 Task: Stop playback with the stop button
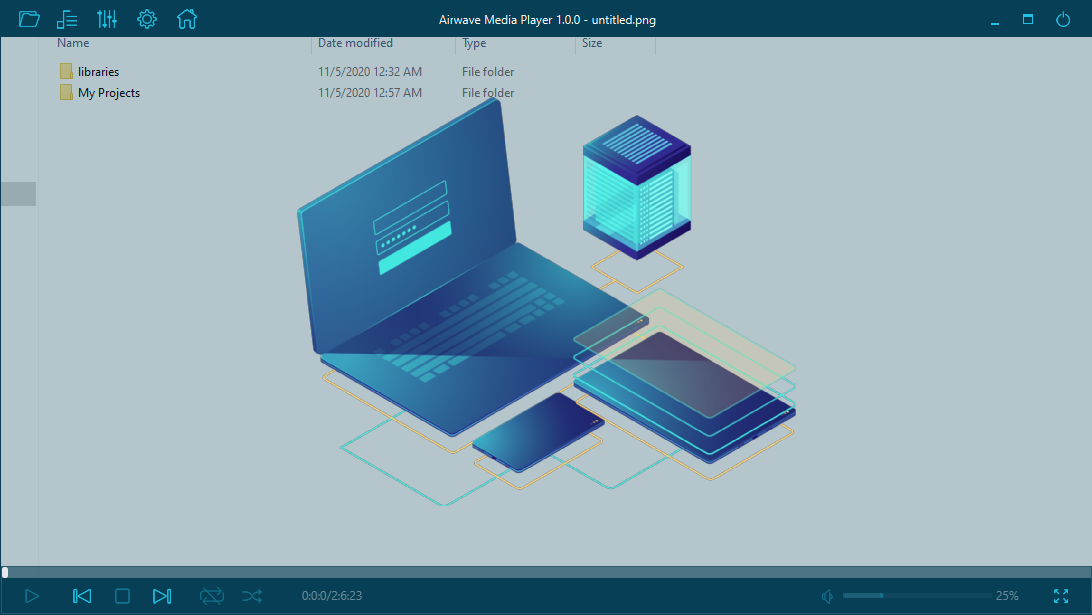tap(122, 596)
